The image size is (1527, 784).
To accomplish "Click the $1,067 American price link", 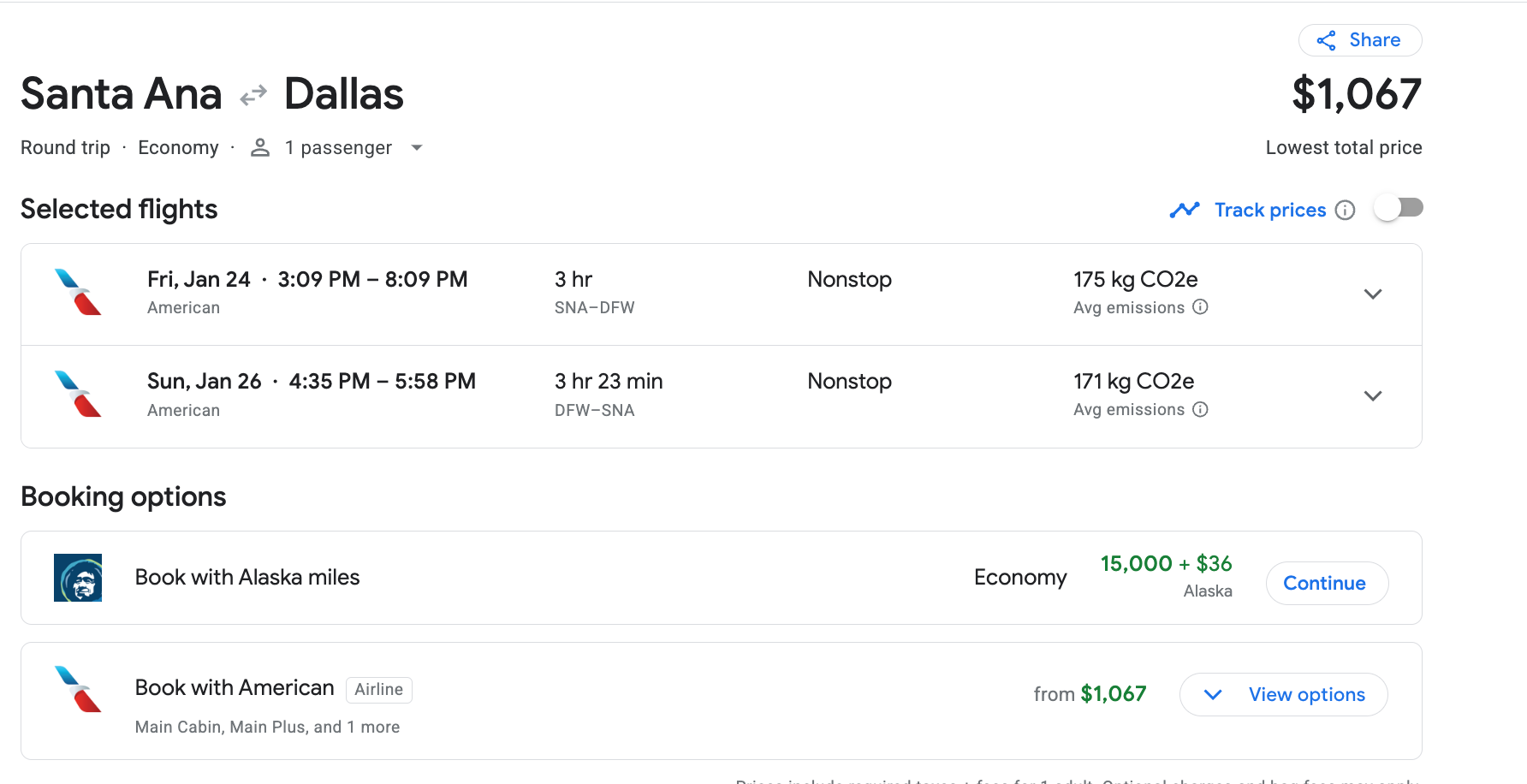I will click(1113, 694).
